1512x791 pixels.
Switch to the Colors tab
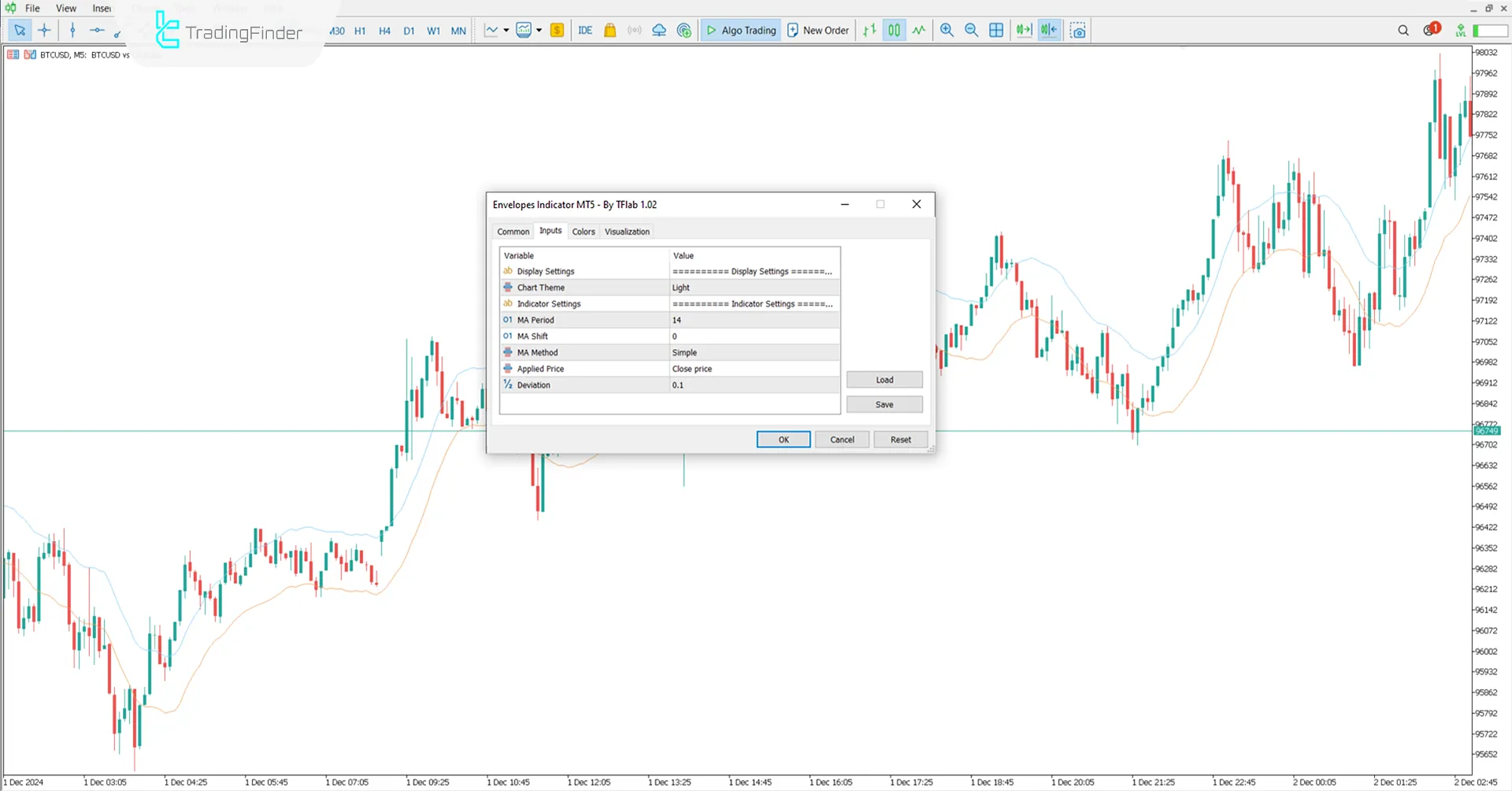pyautogui.click(x=583, y=232)
